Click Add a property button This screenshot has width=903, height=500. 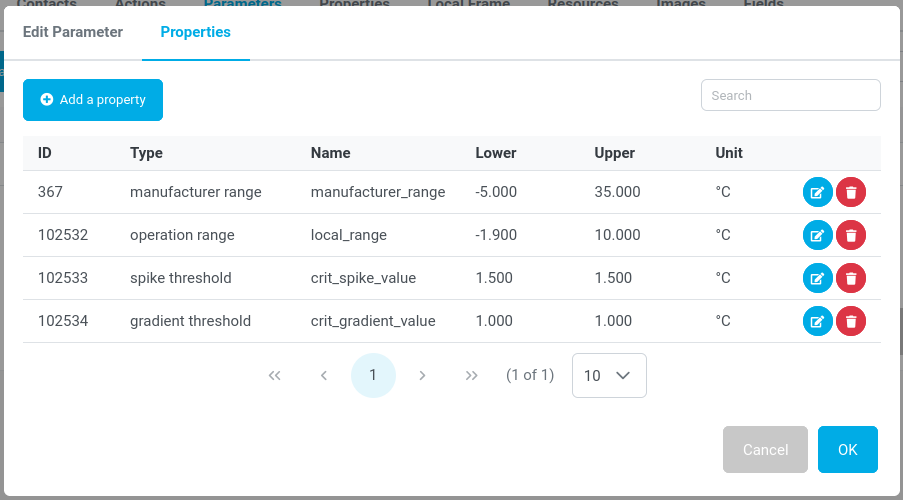(x=93, y=100)
